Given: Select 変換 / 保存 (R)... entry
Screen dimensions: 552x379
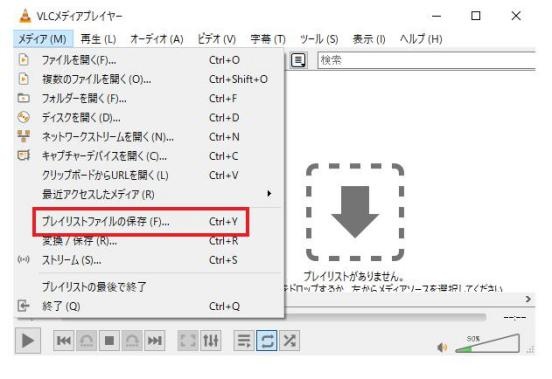Looking at the screenshot, I should (149, 241).
